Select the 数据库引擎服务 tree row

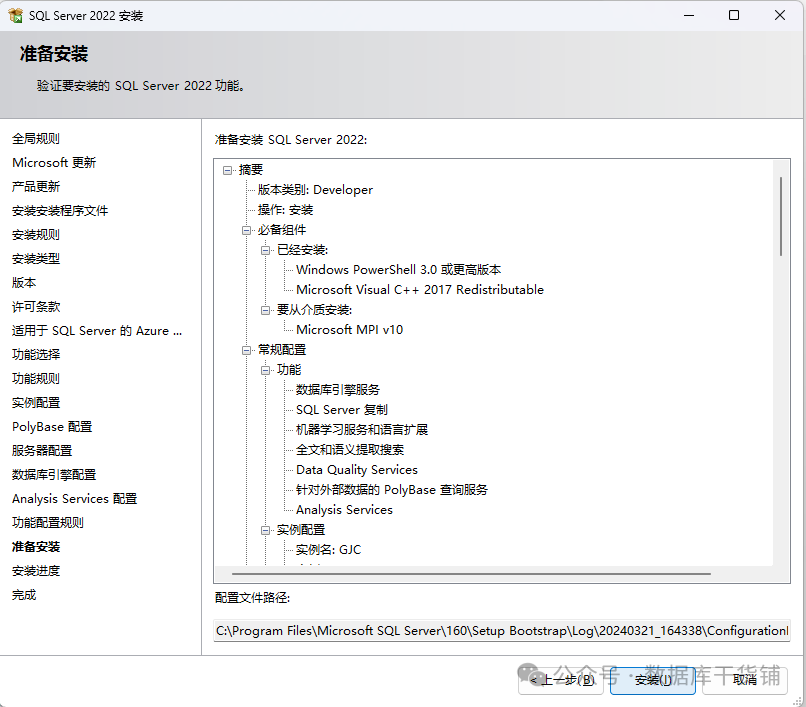pyautogui.click(x=338, y=390)
